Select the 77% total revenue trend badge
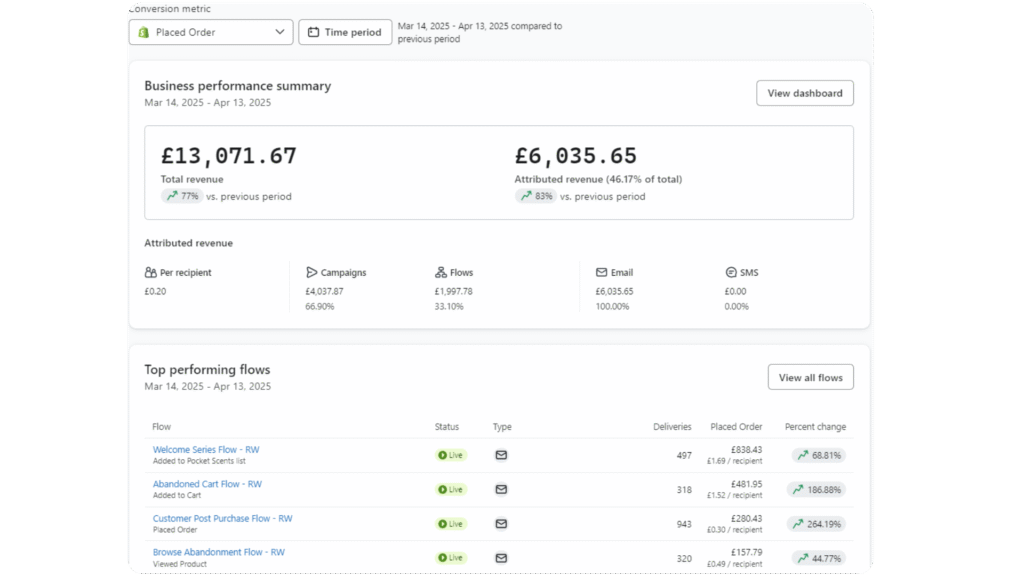 (182, 196)
